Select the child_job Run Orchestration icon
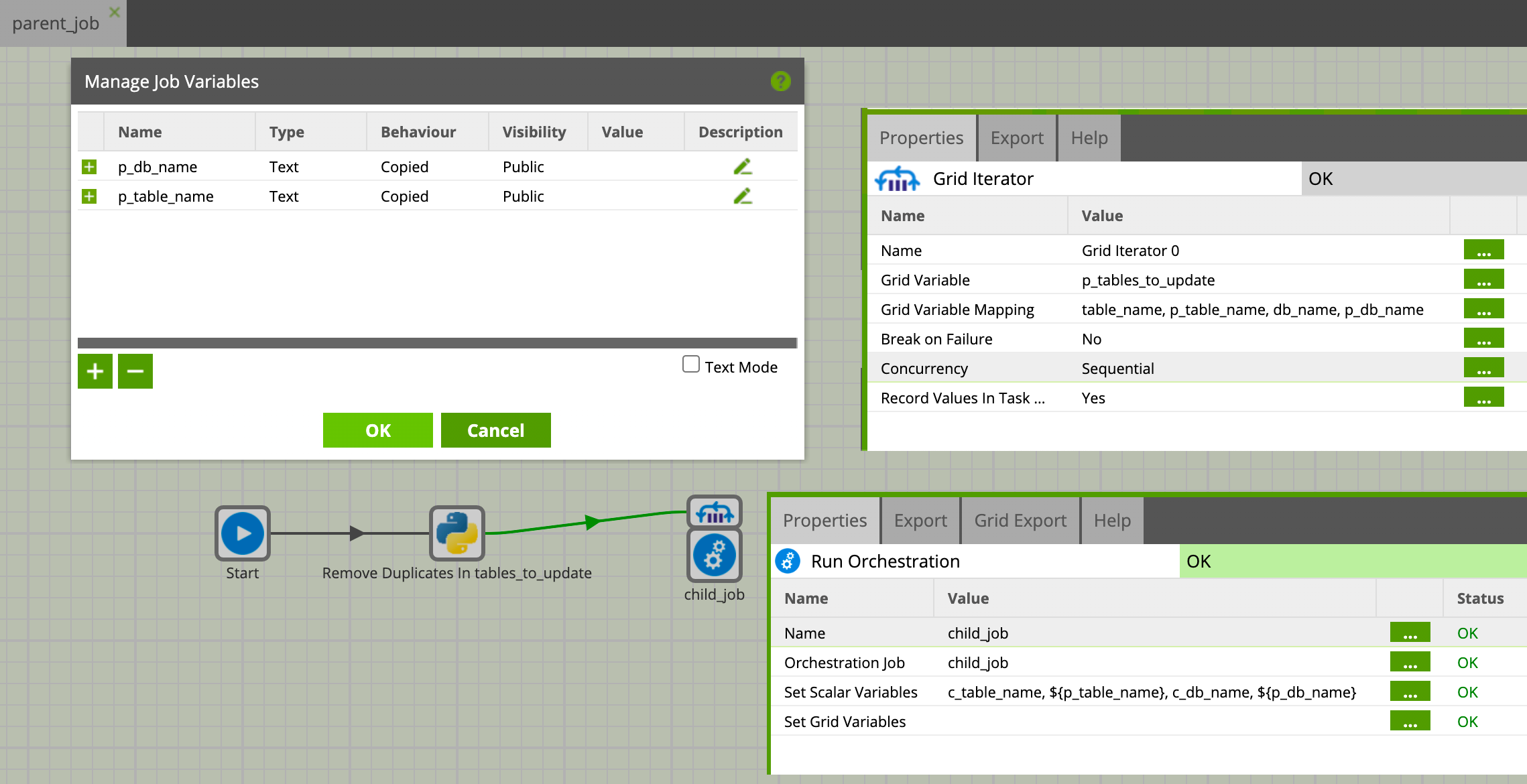The height and width of the screenshot is (784, 1527). (x=714, y=555)
